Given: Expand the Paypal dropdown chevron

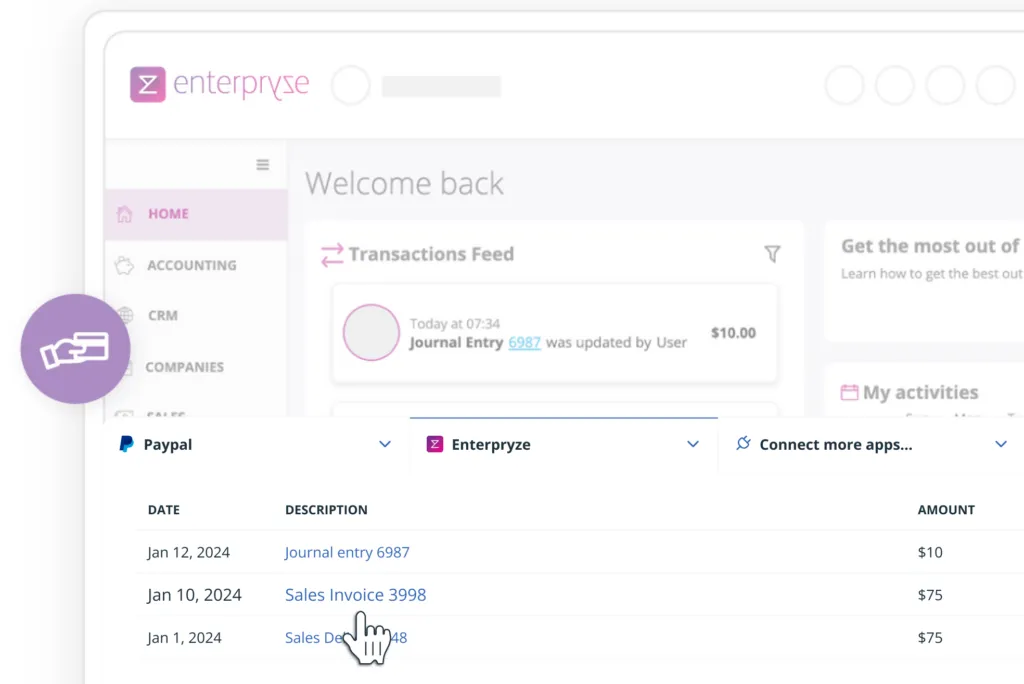Looking at the screenshot, I should coord(385,444).
